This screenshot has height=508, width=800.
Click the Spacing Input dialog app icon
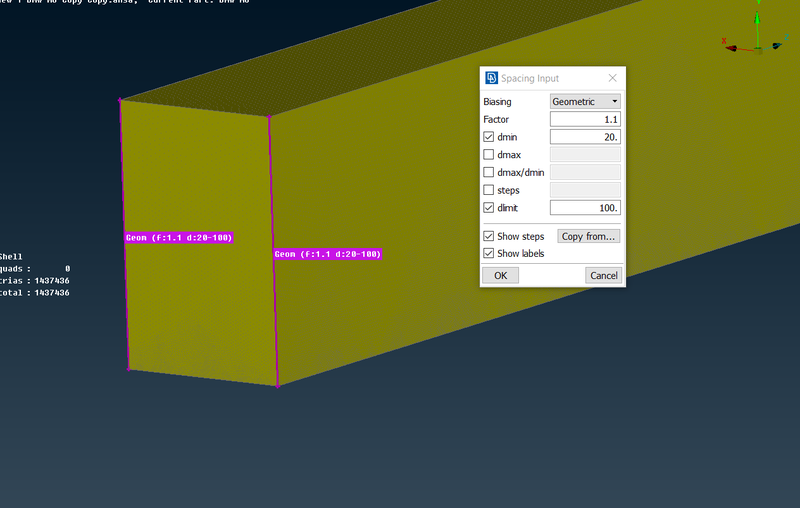pos(491,78)
